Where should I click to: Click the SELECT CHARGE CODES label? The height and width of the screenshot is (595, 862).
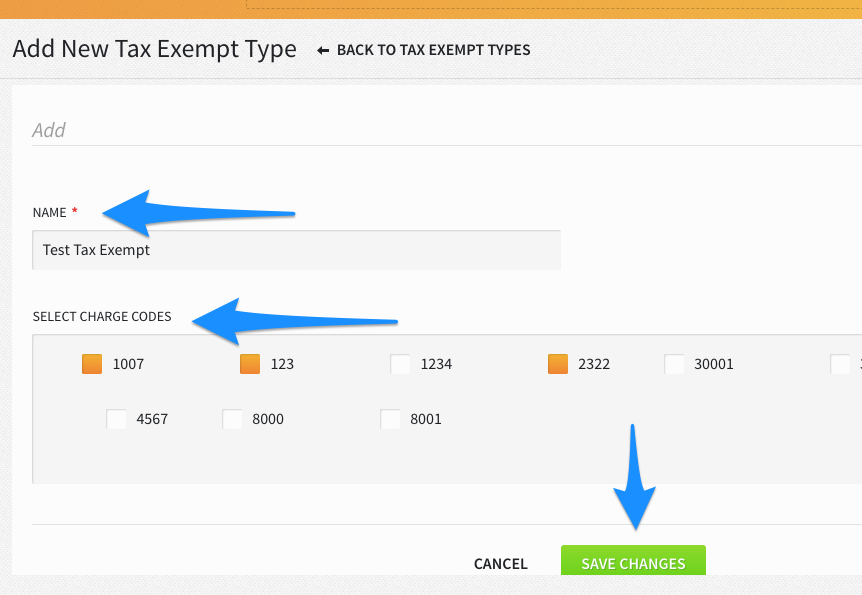coord(102,316)
